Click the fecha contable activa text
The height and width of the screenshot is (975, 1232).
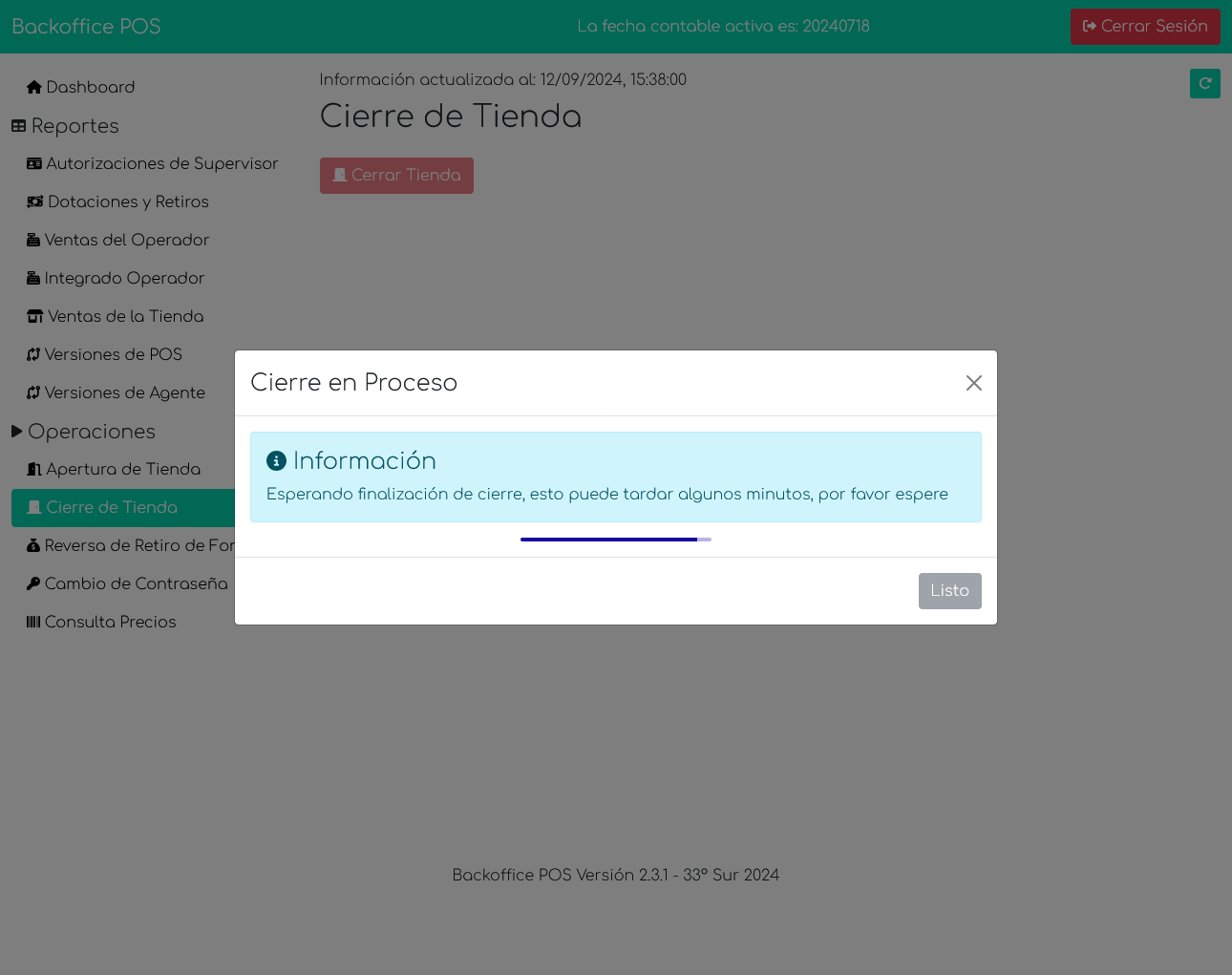[x=724, y=27]
